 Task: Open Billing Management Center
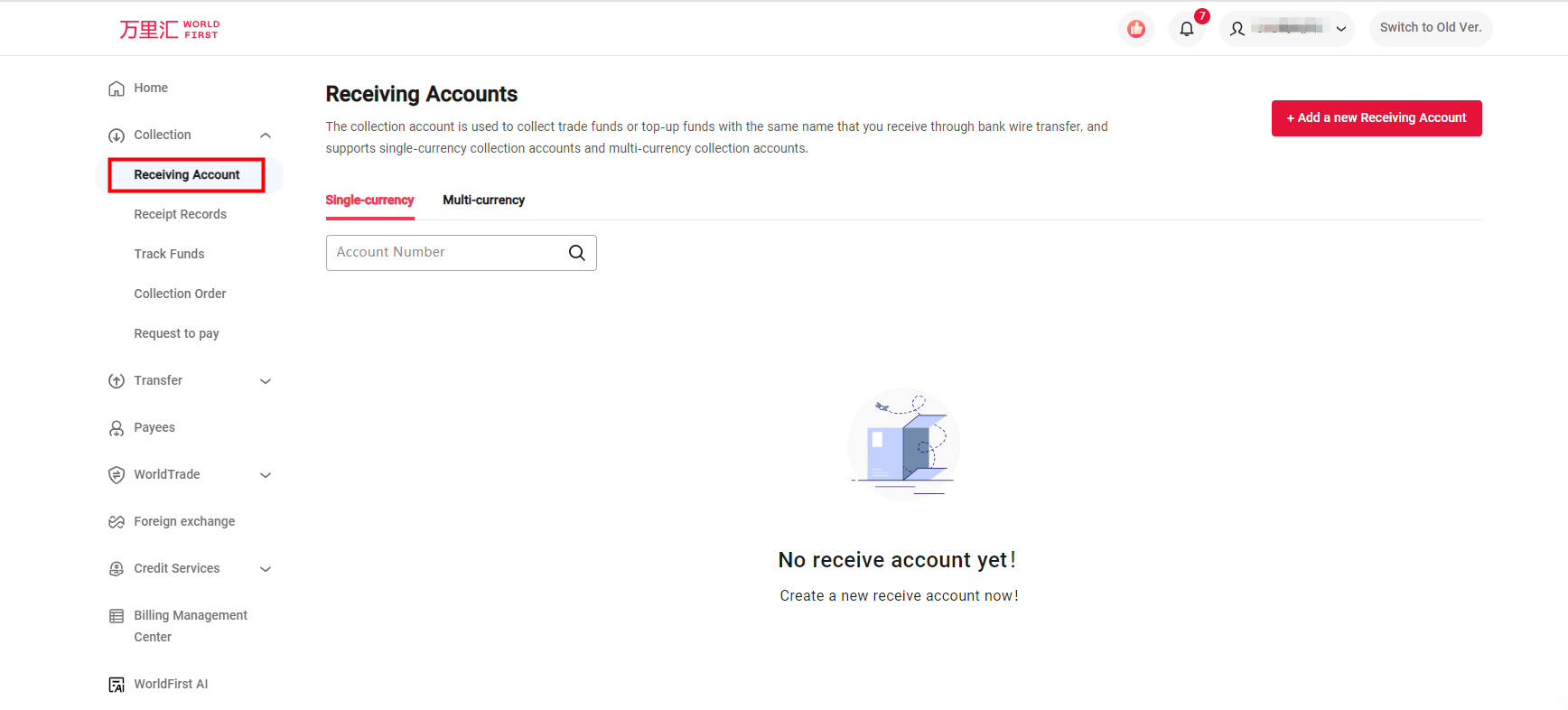point(190,625)
